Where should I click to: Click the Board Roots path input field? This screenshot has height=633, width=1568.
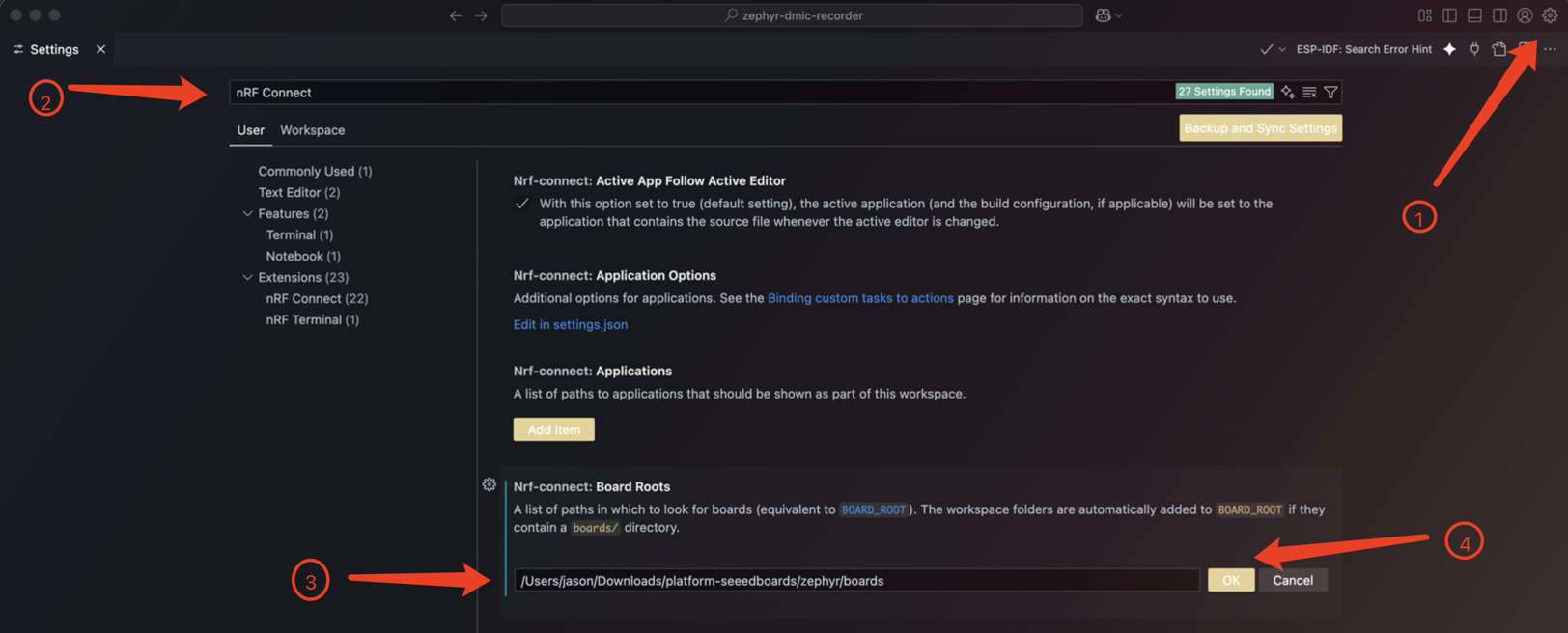coord(856,580)
